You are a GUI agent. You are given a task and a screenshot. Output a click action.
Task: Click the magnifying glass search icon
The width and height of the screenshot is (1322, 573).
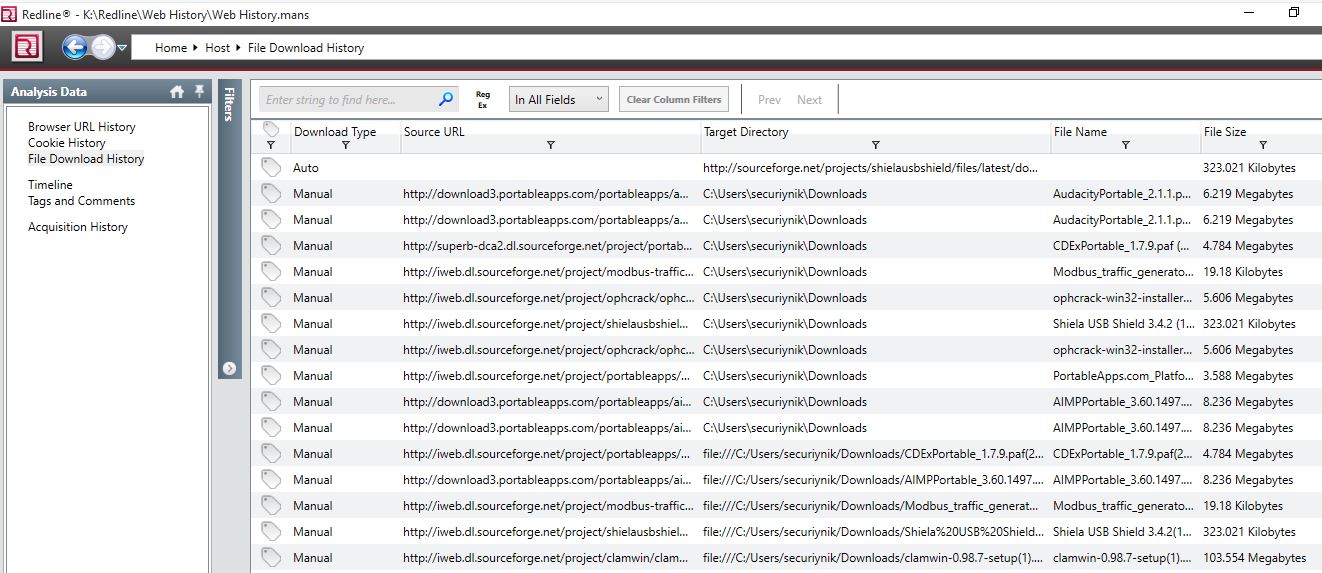tap(446, 99)
